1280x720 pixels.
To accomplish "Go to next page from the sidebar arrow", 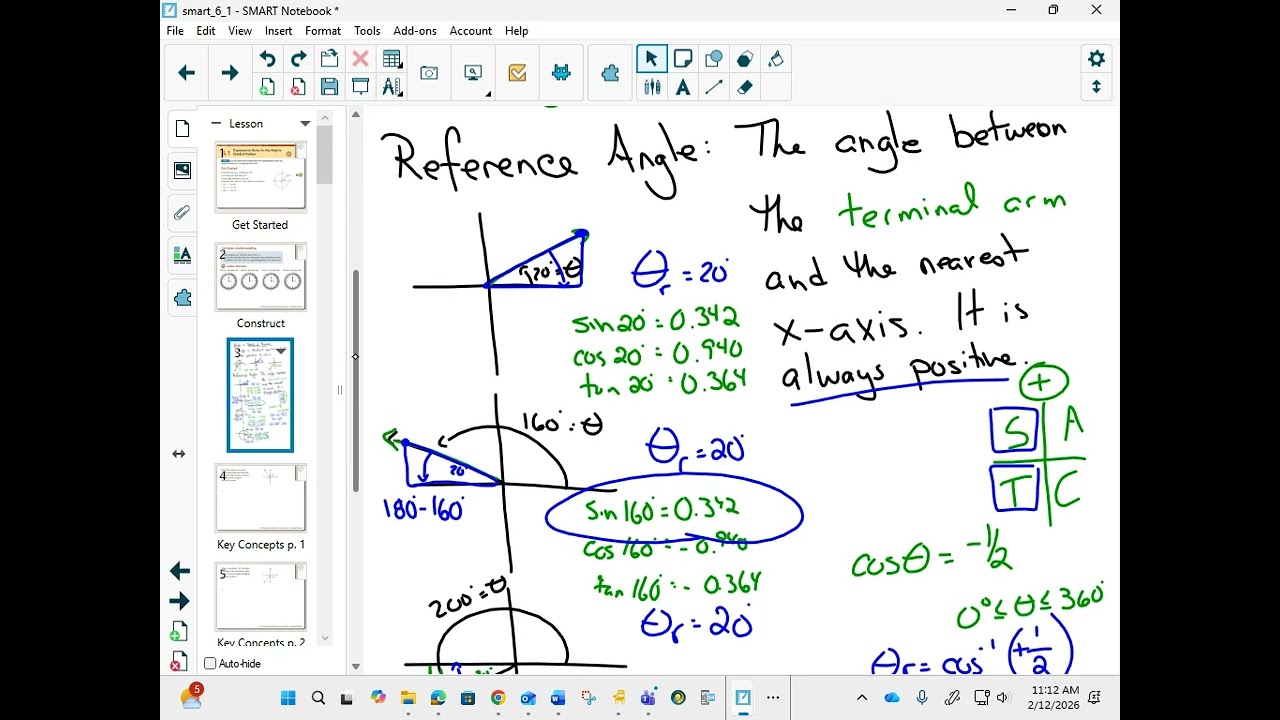I will coord(180,601).
